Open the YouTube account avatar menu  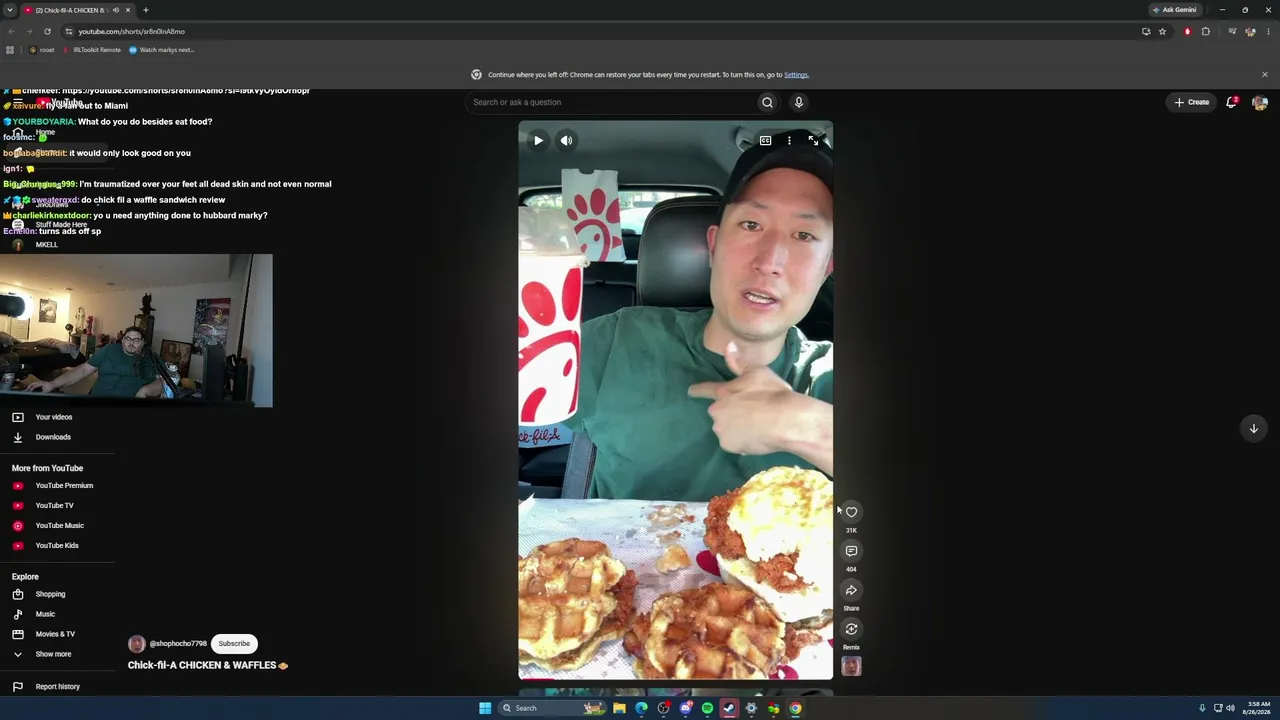coord(1260,102)
